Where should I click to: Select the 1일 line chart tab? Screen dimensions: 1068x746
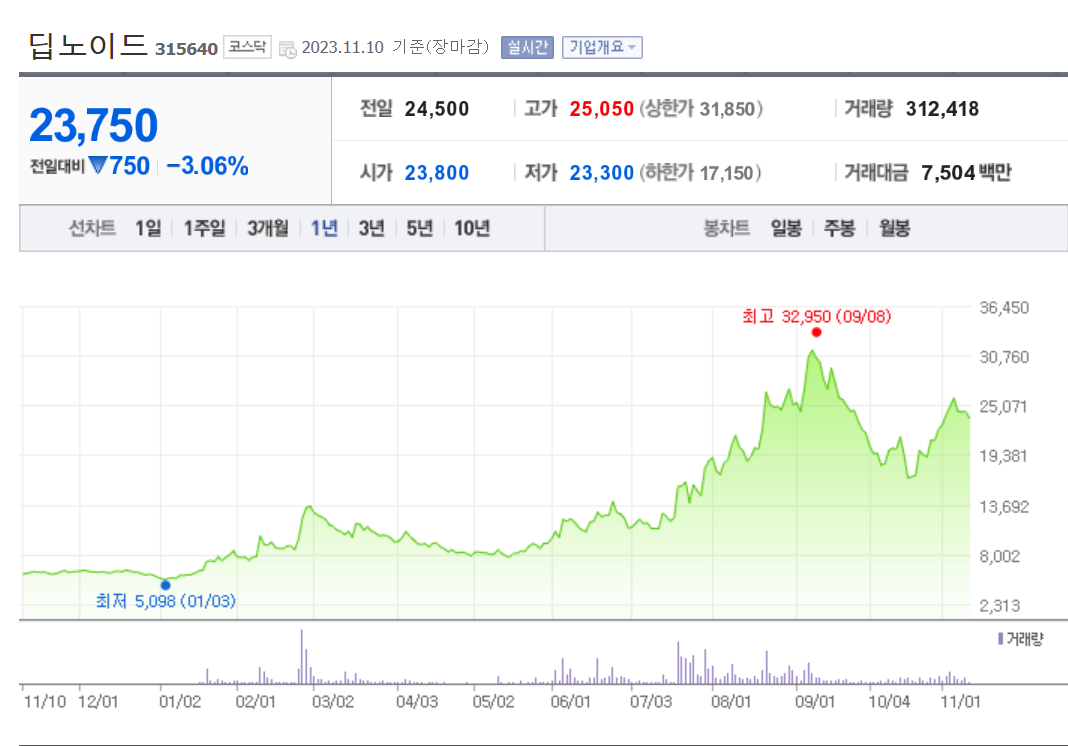[148, 228]
